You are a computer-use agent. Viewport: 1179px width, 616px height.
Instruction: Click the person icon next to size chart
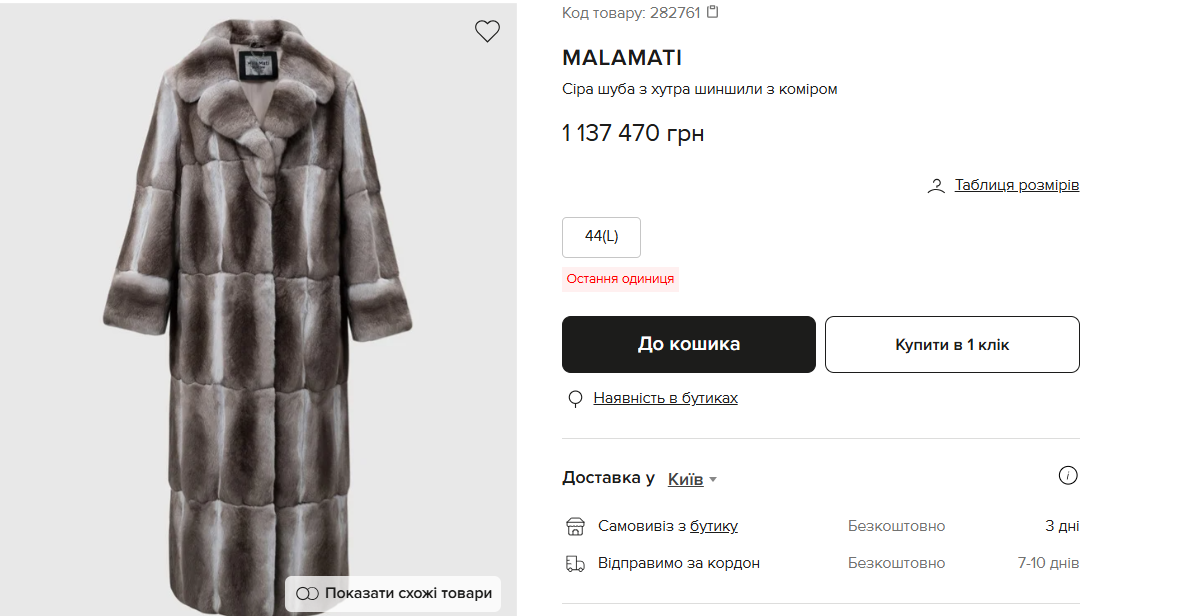click(x=936, y=185)
